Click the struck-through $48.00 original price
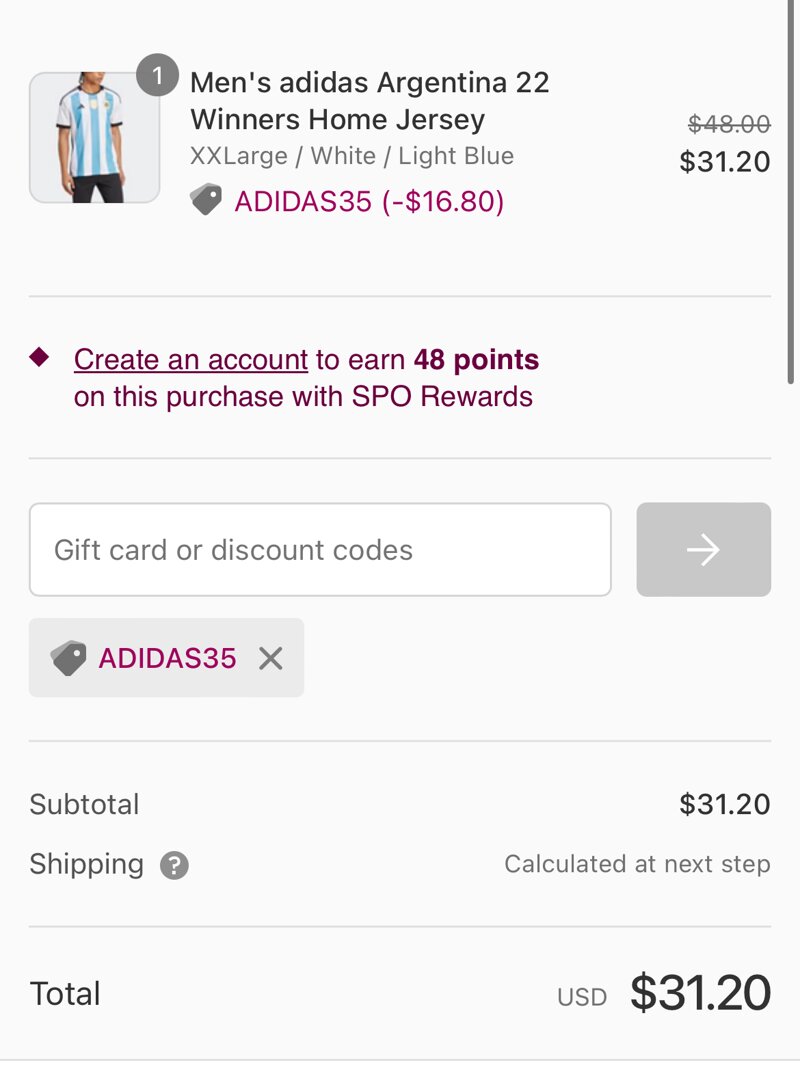 [x=729, y=124]
